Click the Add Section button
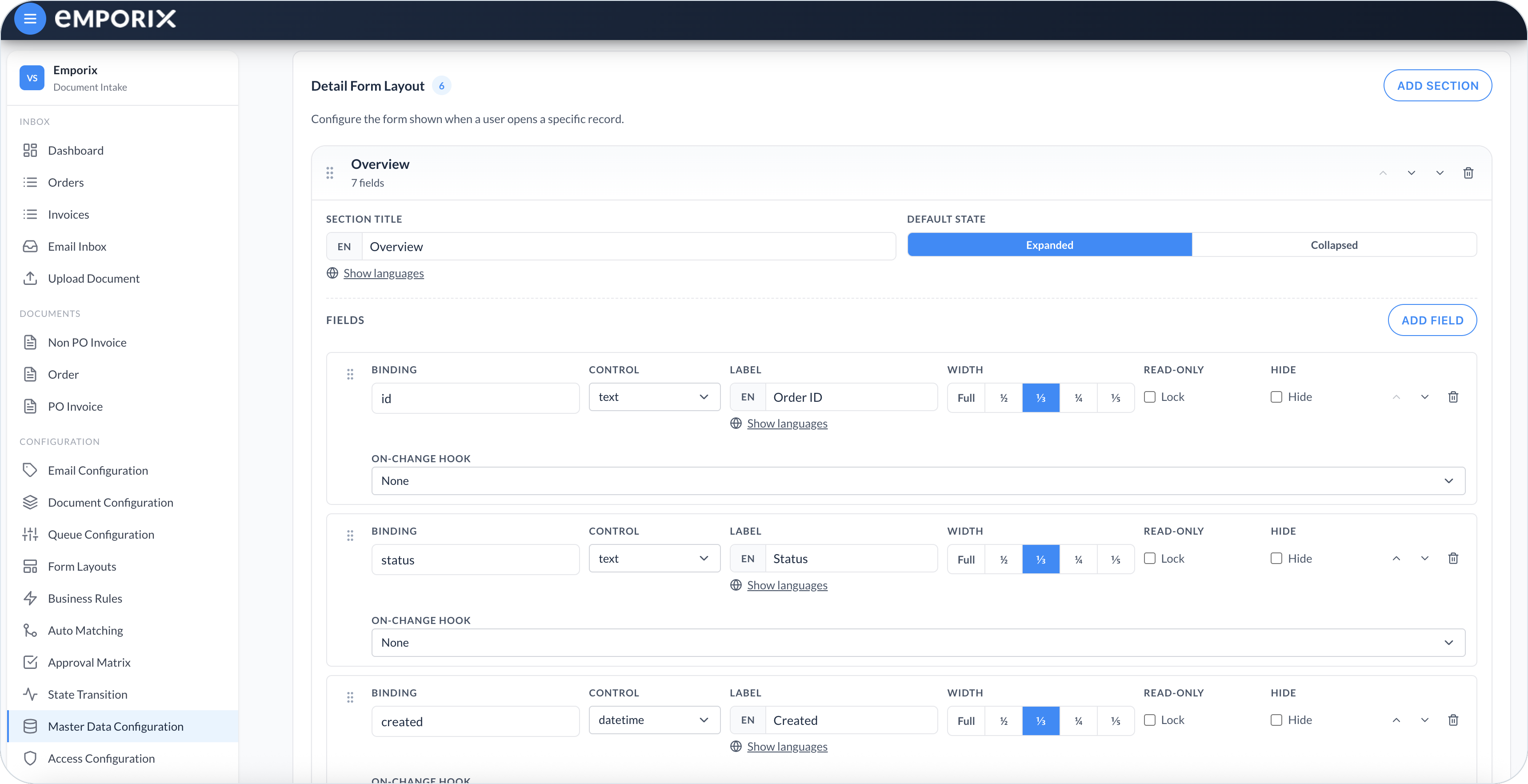1528x784 pixels. click(x=1438, y=86)
